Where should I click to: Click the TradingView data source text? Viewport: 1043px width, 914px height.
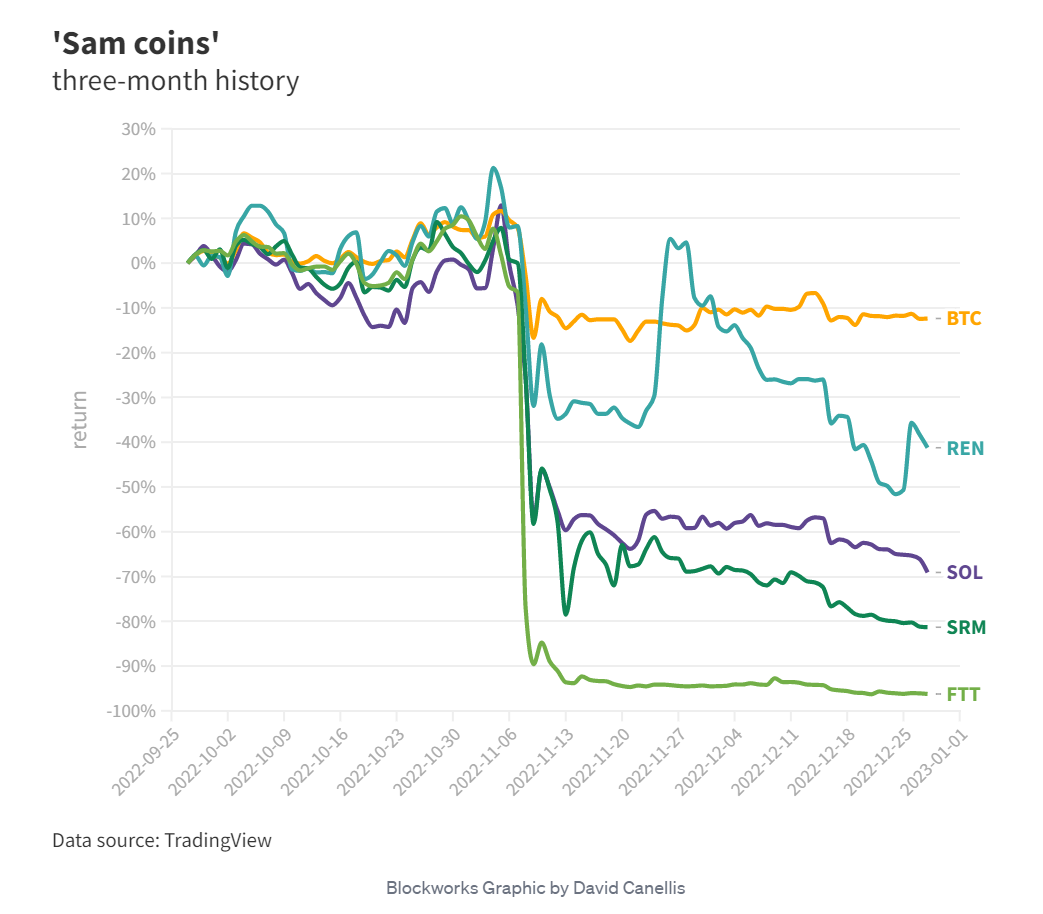[162, 840]
